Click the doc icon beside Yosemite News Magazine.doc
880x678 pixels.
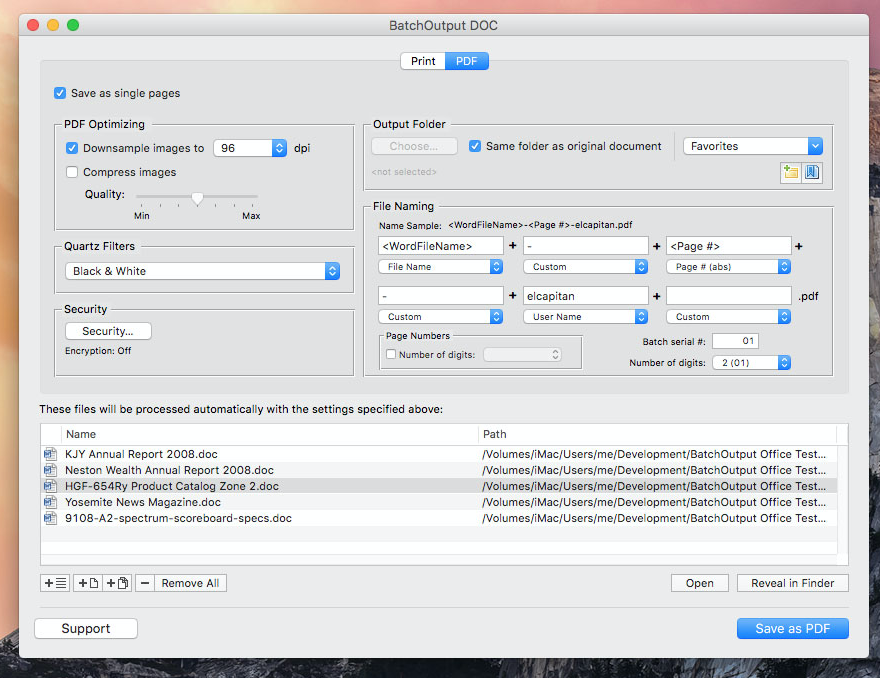coord(50,502)
